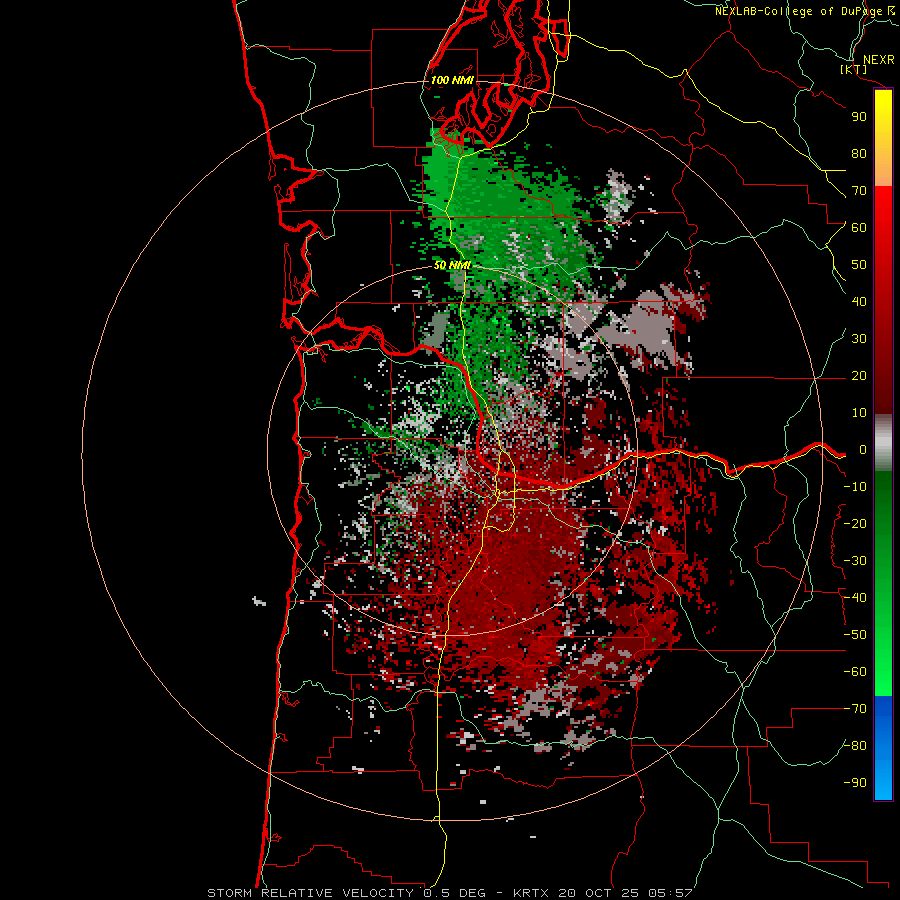Image resolution: width=900 pixels, height=900 pixels.
Task: Click the 50 NMI range ring label
Action: [452, 265]
